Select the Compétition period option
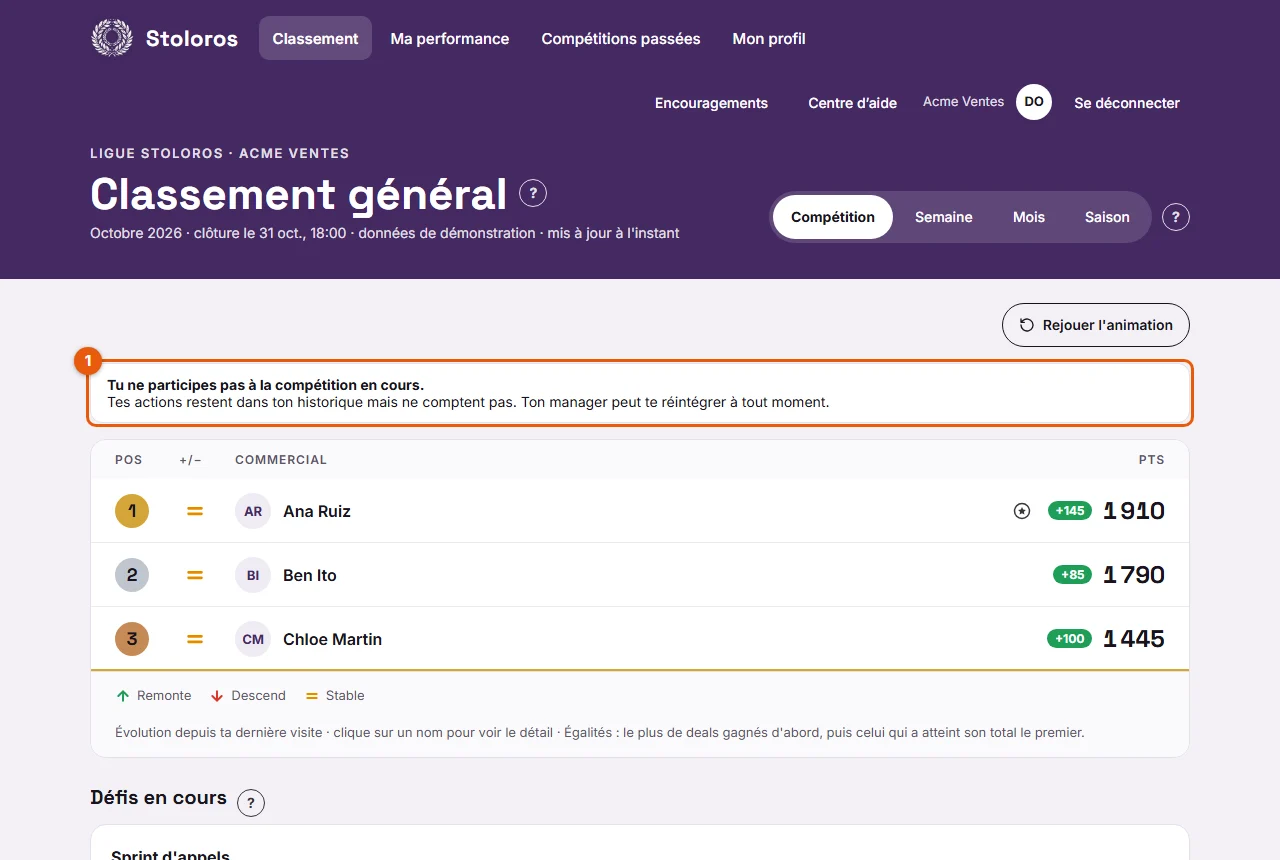The width and height of the screenshot is (1280, 860). click(833, 217)
